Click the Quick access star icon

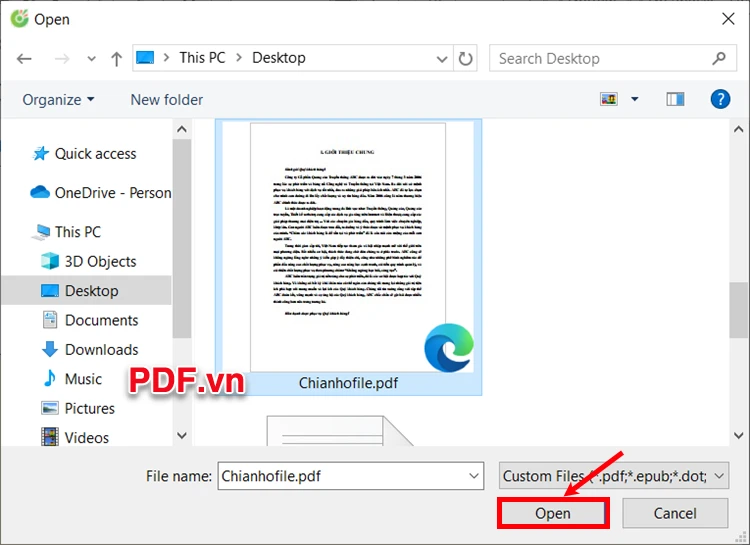(x=41, y=154)
